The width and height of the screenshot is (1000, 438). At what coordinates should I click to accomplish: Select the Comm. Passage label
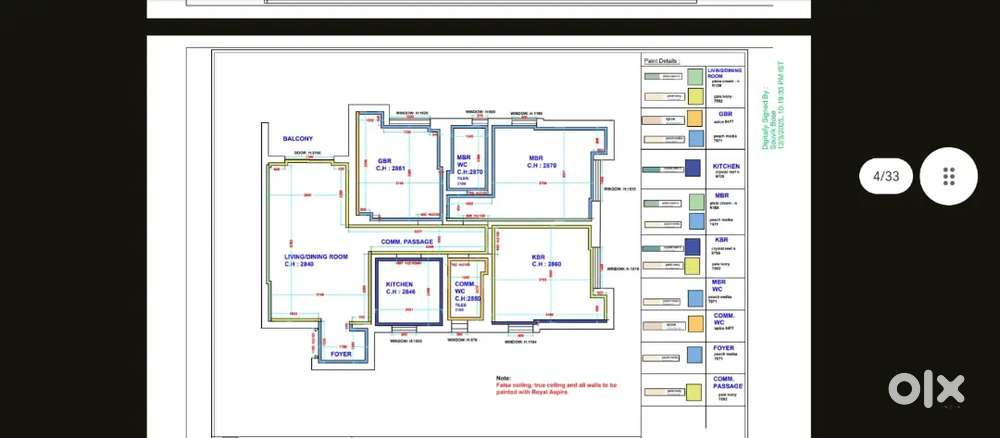click(x=406, y=242)
